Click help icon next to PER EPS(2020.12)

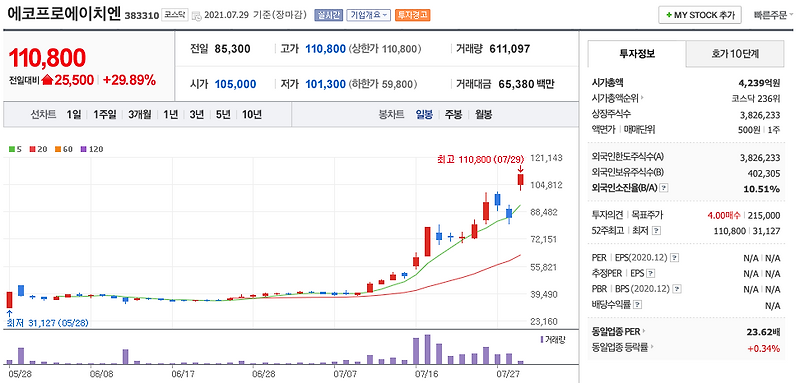point(674,258)
